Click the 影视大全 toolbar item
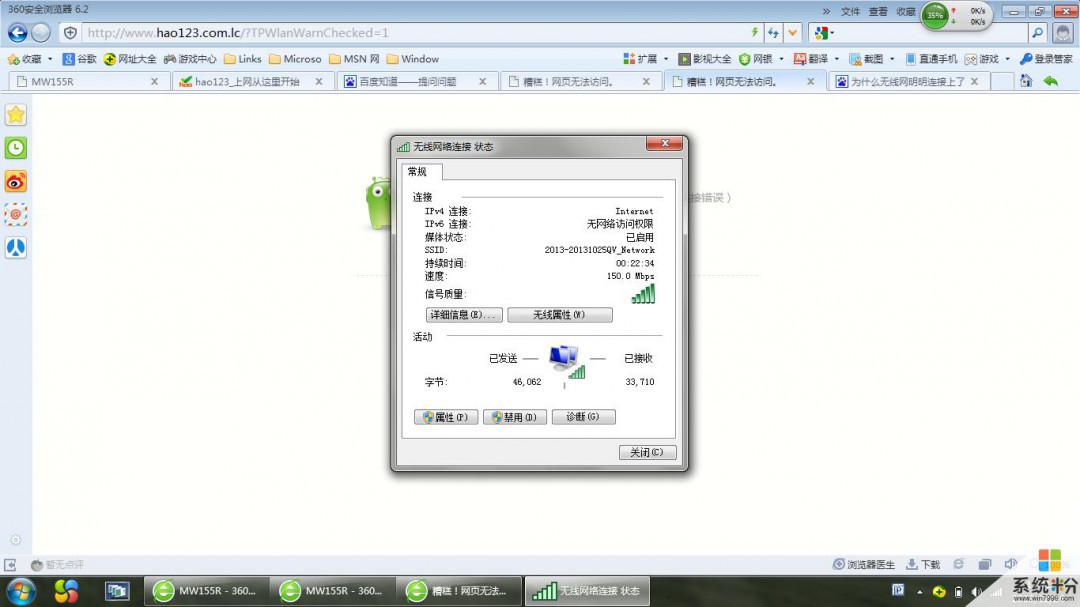Screen dimensions: 1080x607 tap(705, 59)
